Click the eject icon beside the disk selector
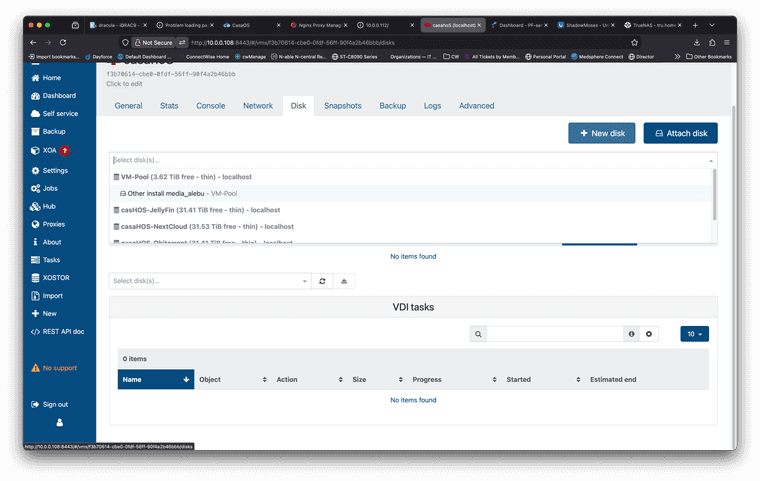This screenshot has height=481, width=760. pos(343,282)
